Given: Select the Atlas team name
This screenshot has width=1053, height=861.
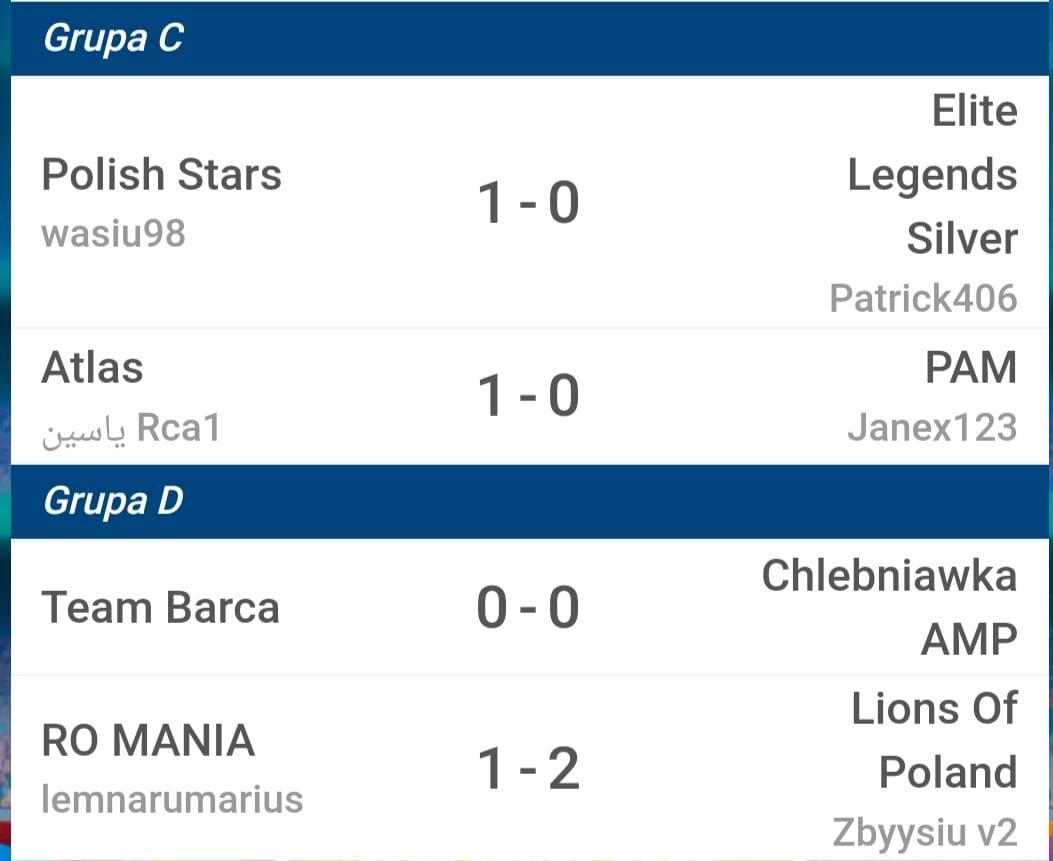Looking at the screenshot, I should click(x=93, y=368).
